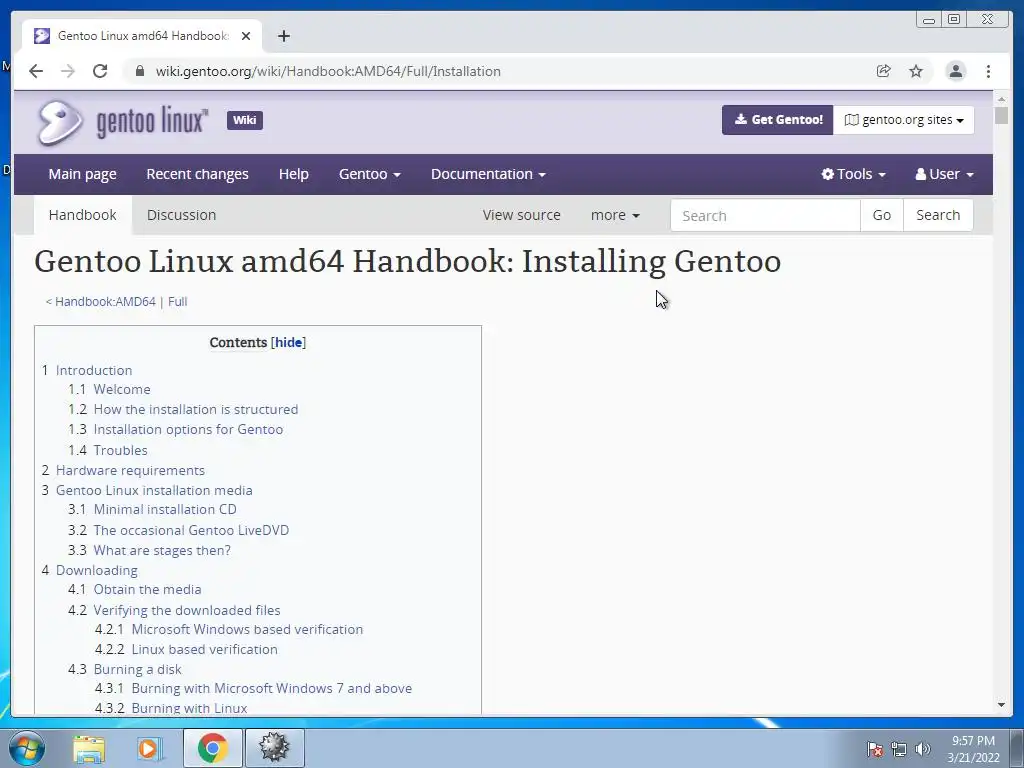Viewport: 1024px width, 768px height.
Task: Expand the Tools dropdown menu
Action: tap(853, 174)
